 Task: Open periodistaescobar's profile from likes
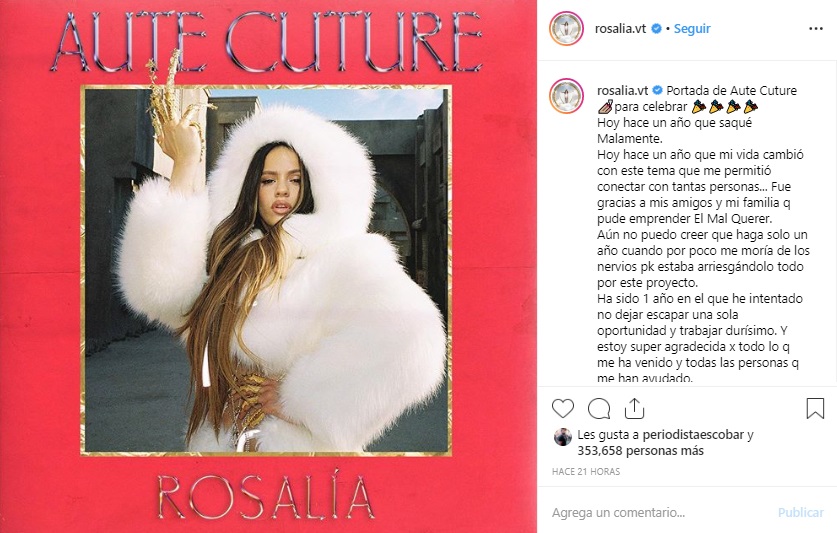coord(693,435)
